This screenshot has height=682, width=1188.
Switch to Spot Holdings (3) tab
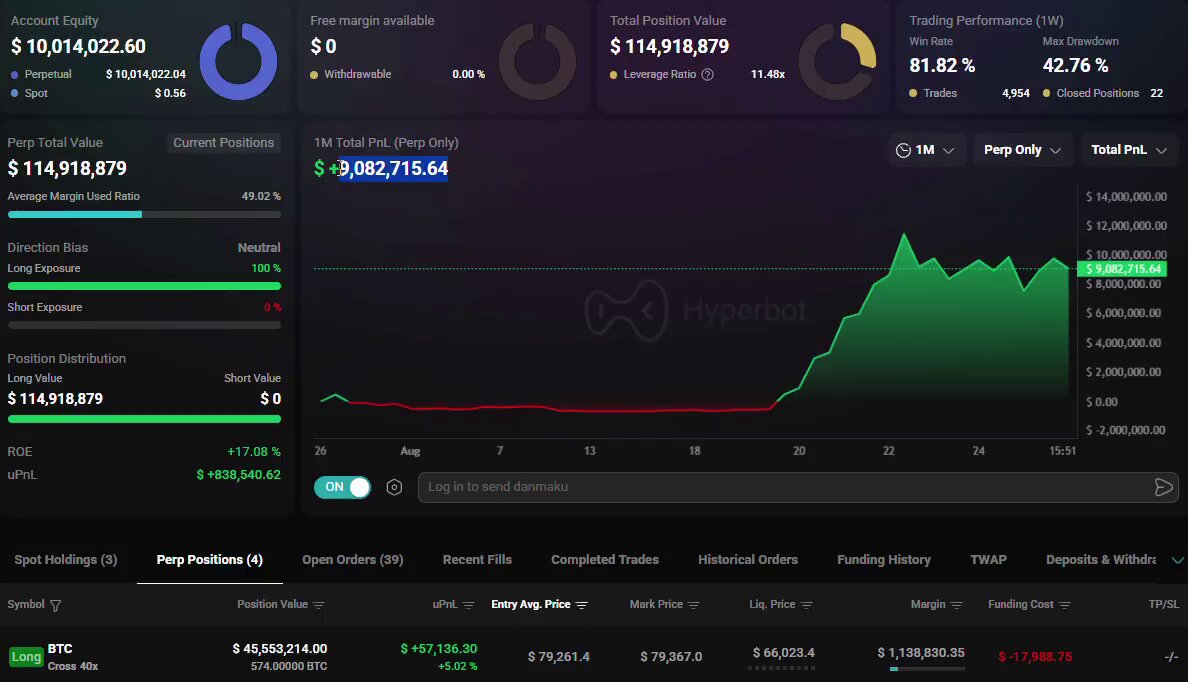click(x=66, y=560)
